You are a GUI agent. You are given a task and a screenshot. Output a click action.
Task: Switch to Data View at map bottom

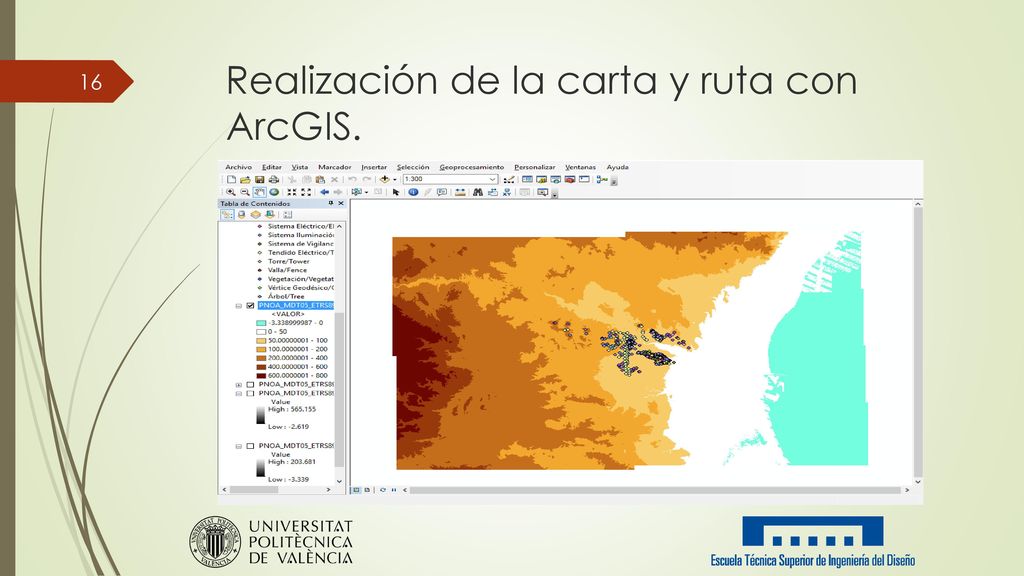[356, 490]
